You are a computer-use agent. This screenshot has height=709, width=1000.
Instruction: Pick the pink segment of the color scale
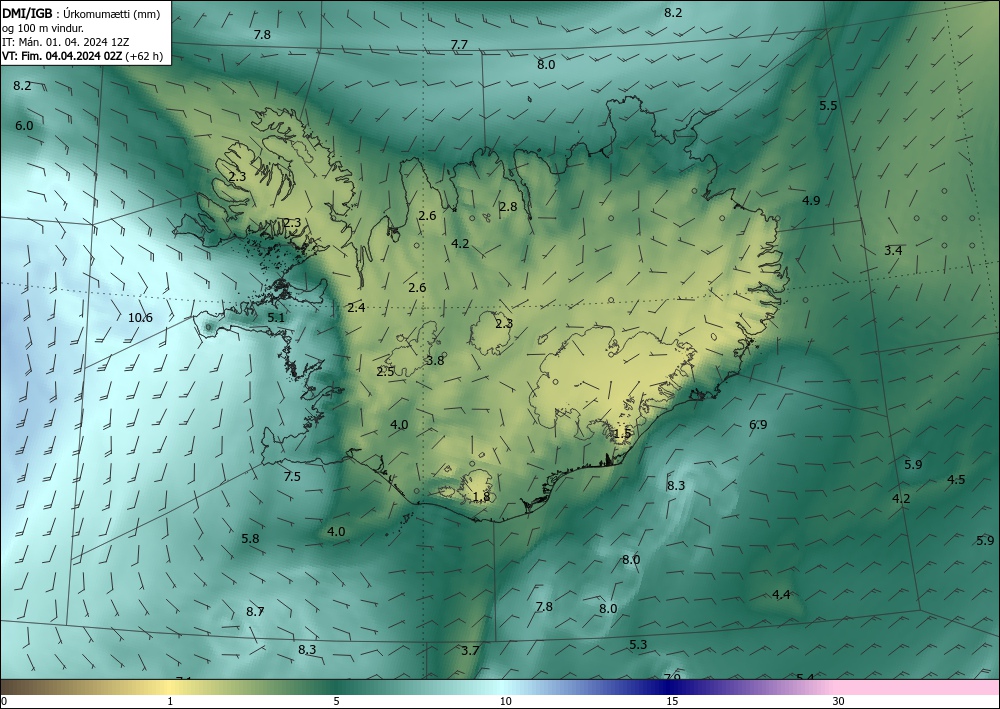coord(918,687)
